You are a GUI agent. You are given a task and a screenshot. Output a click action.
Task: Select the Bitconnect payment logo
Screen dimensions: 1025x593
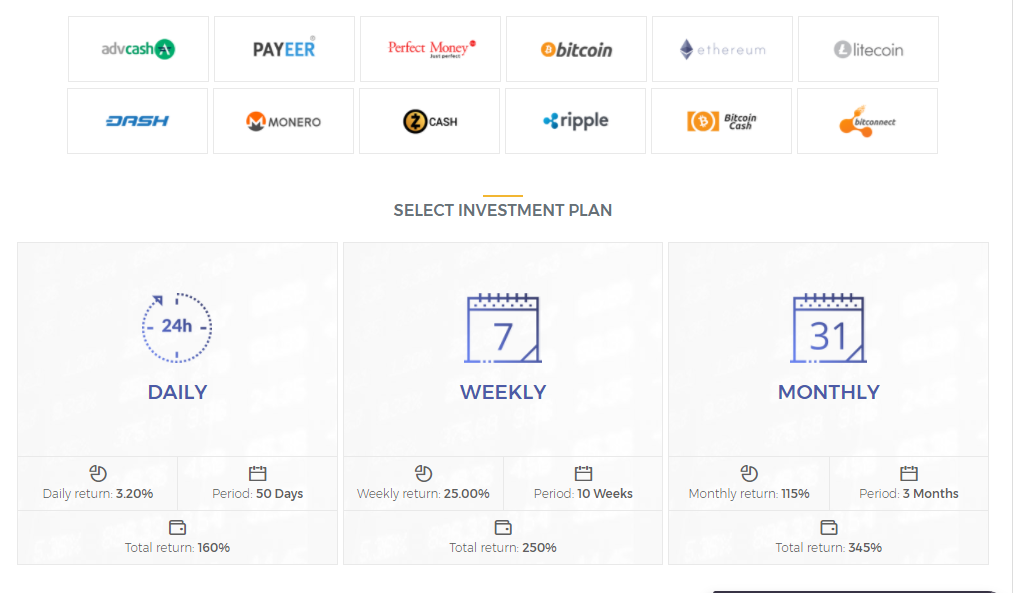(x=867, y=121)
